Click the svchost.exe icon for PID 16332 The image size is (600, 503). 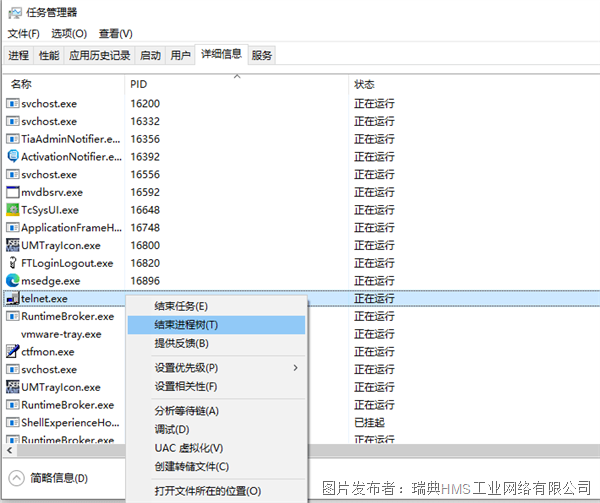tap(13, 121)
